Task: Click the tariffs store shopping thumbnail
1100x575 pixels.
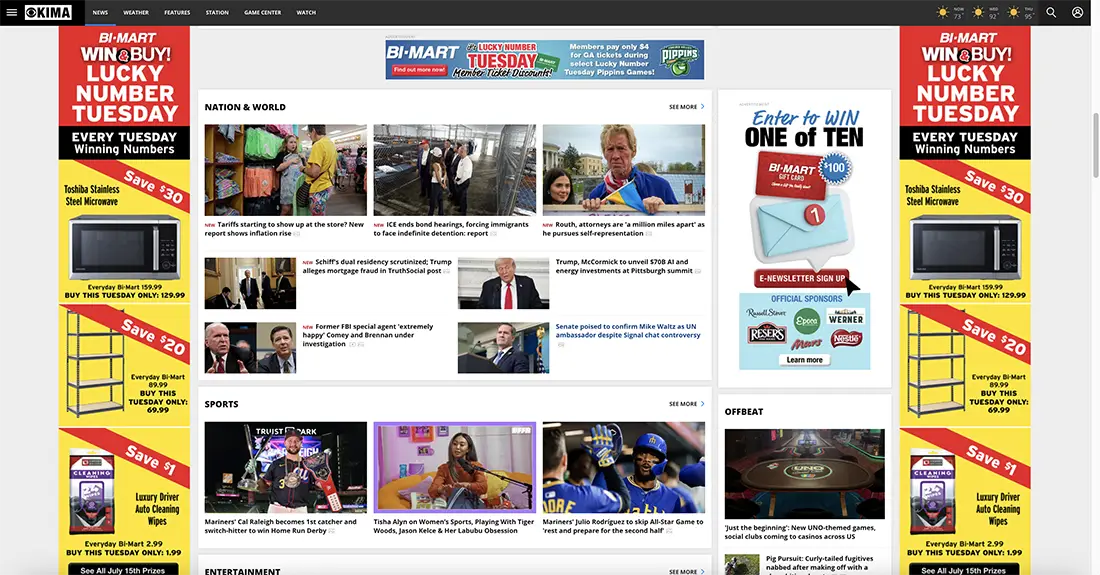Action: 286,170
